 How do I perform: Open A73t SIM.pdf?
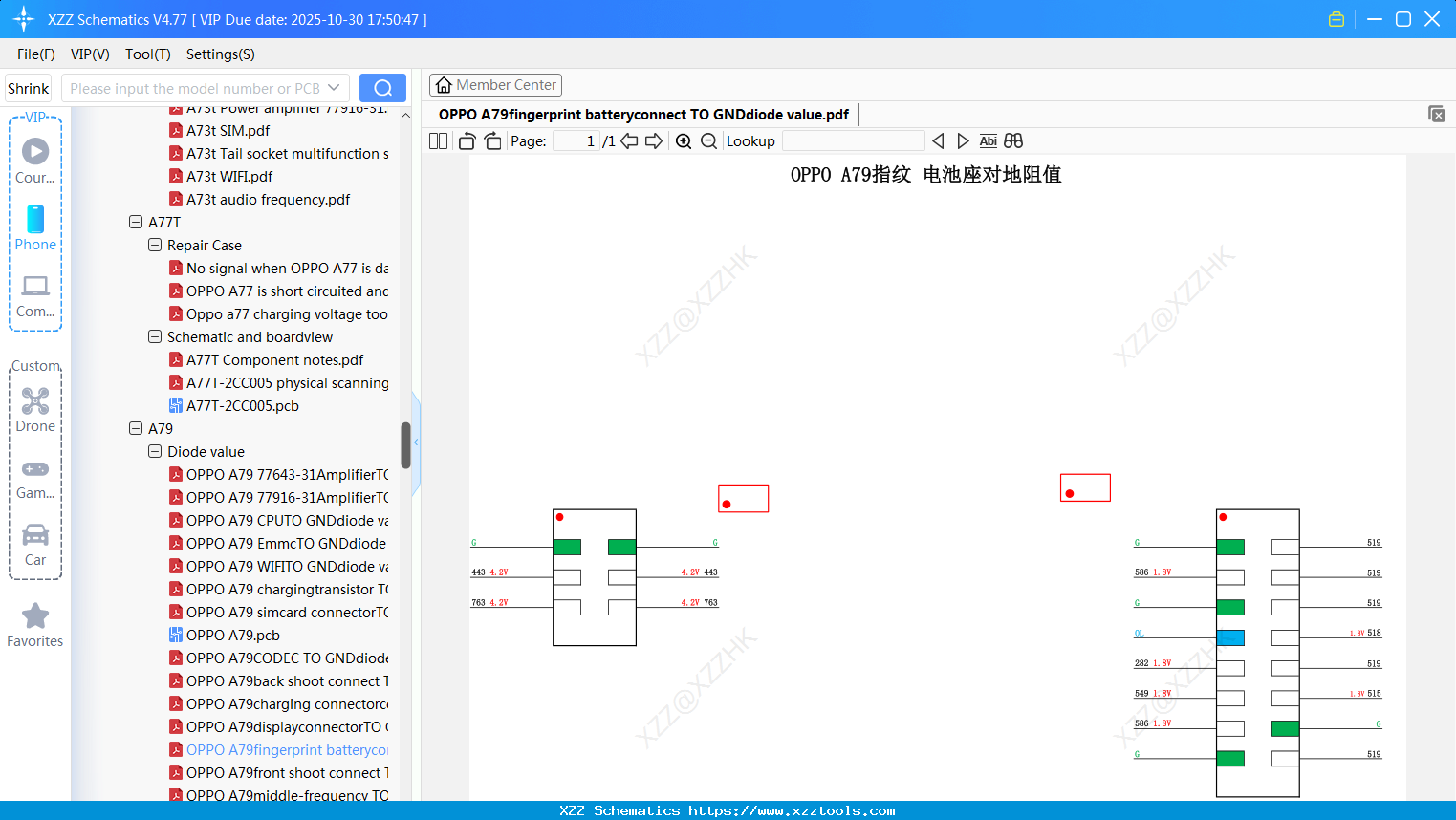click(228, 130)
